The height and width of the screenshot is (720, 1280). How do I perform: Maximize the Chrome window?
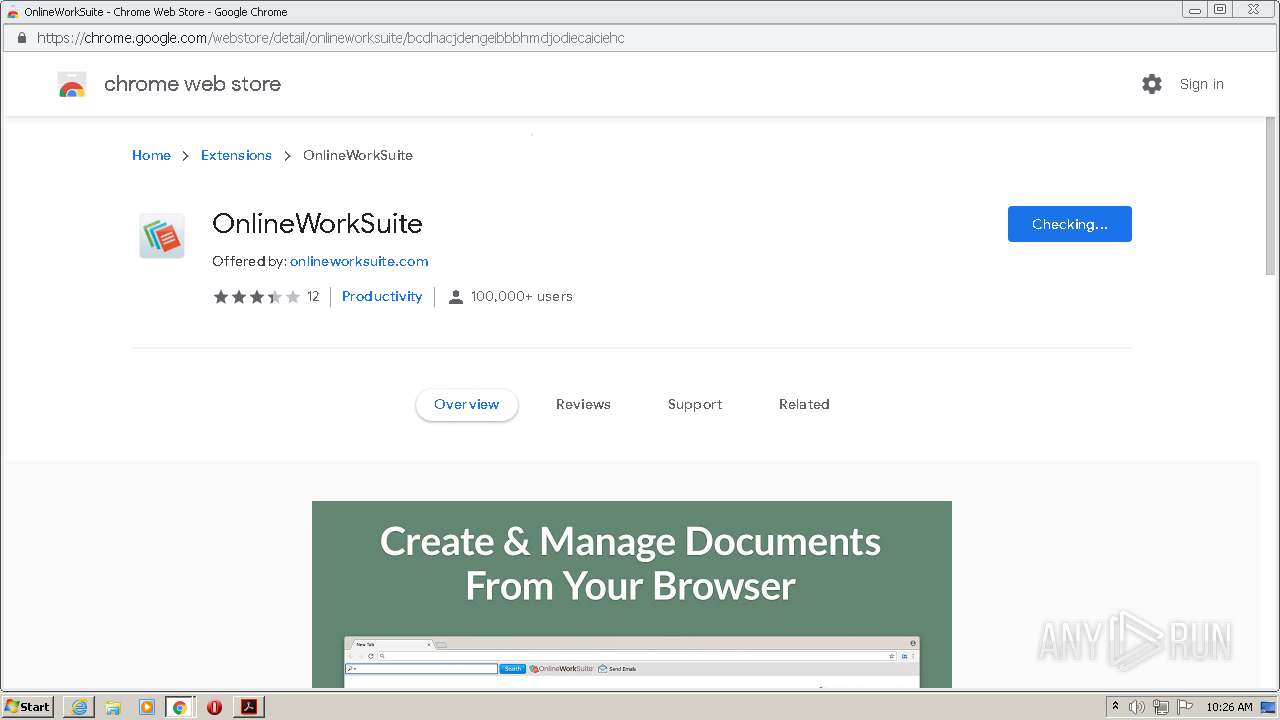pyautogui.click(x=1220, y=10)
